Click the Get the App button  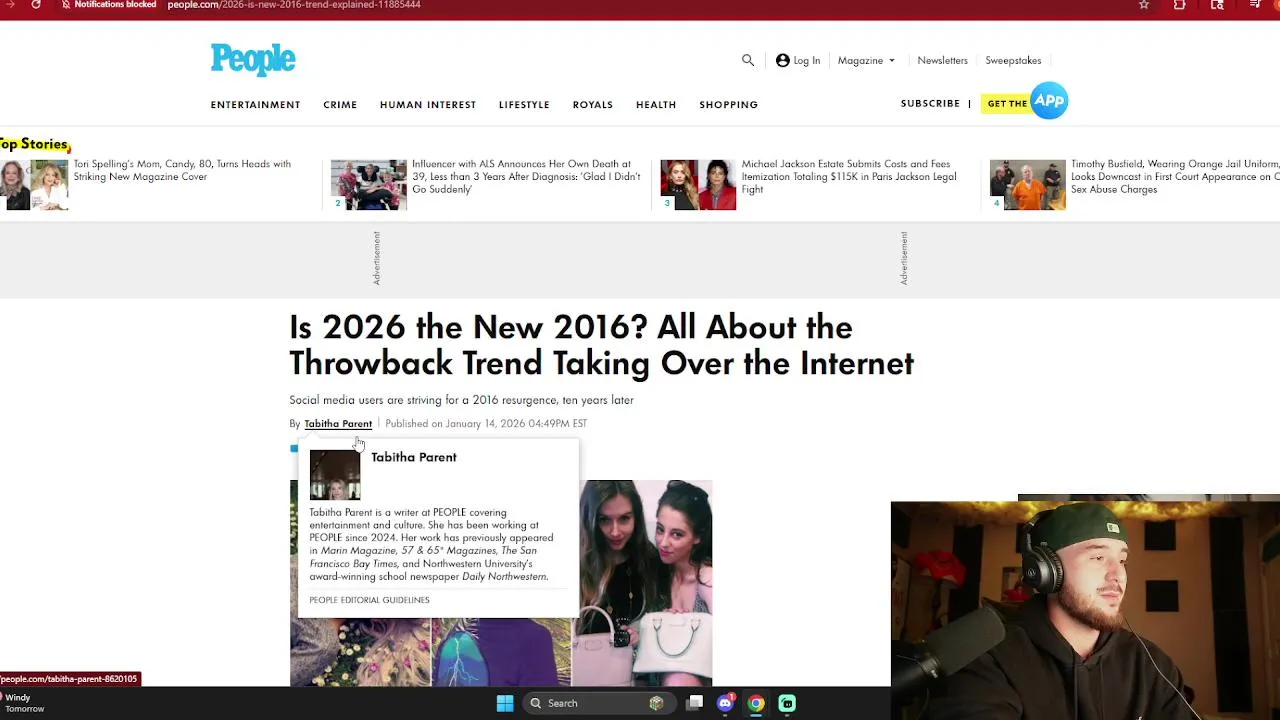(x=1025, y=101)
